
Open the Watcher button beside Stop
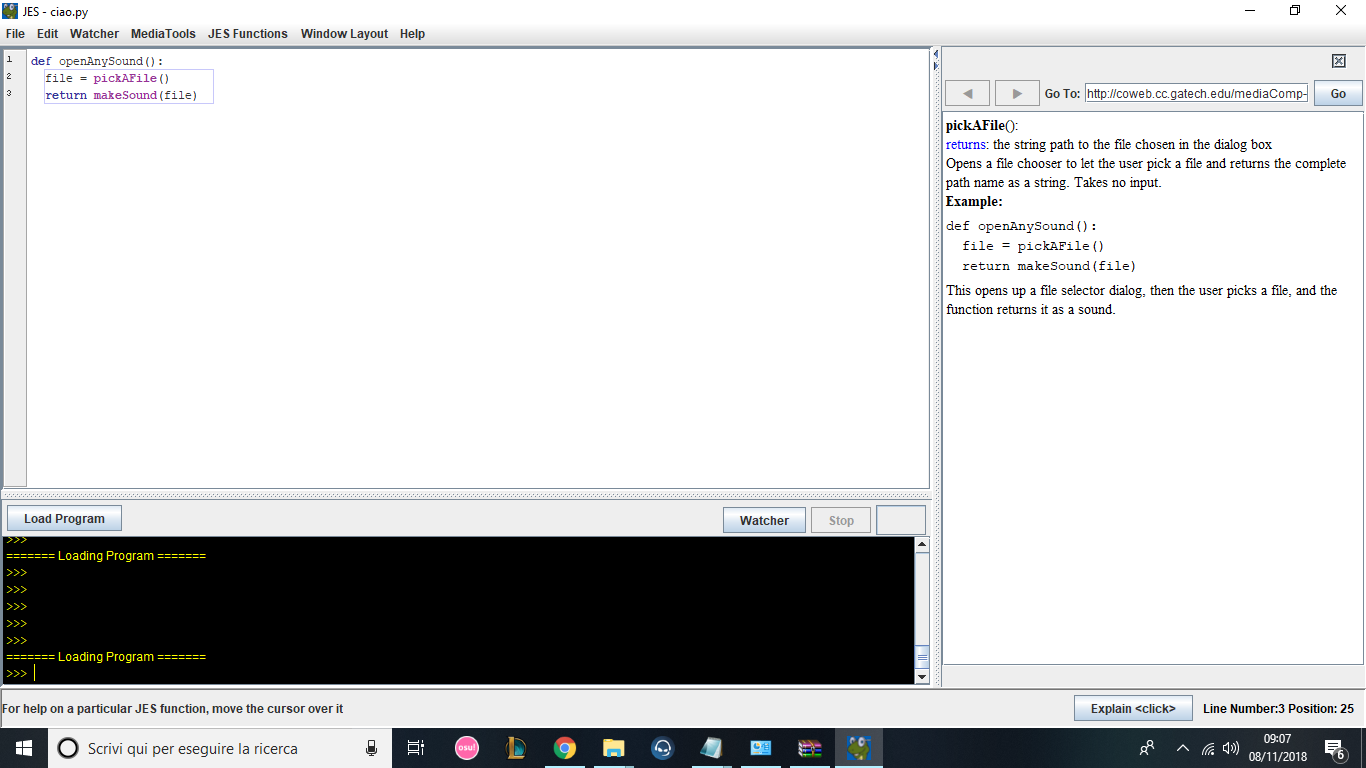(x=764, y=520)
